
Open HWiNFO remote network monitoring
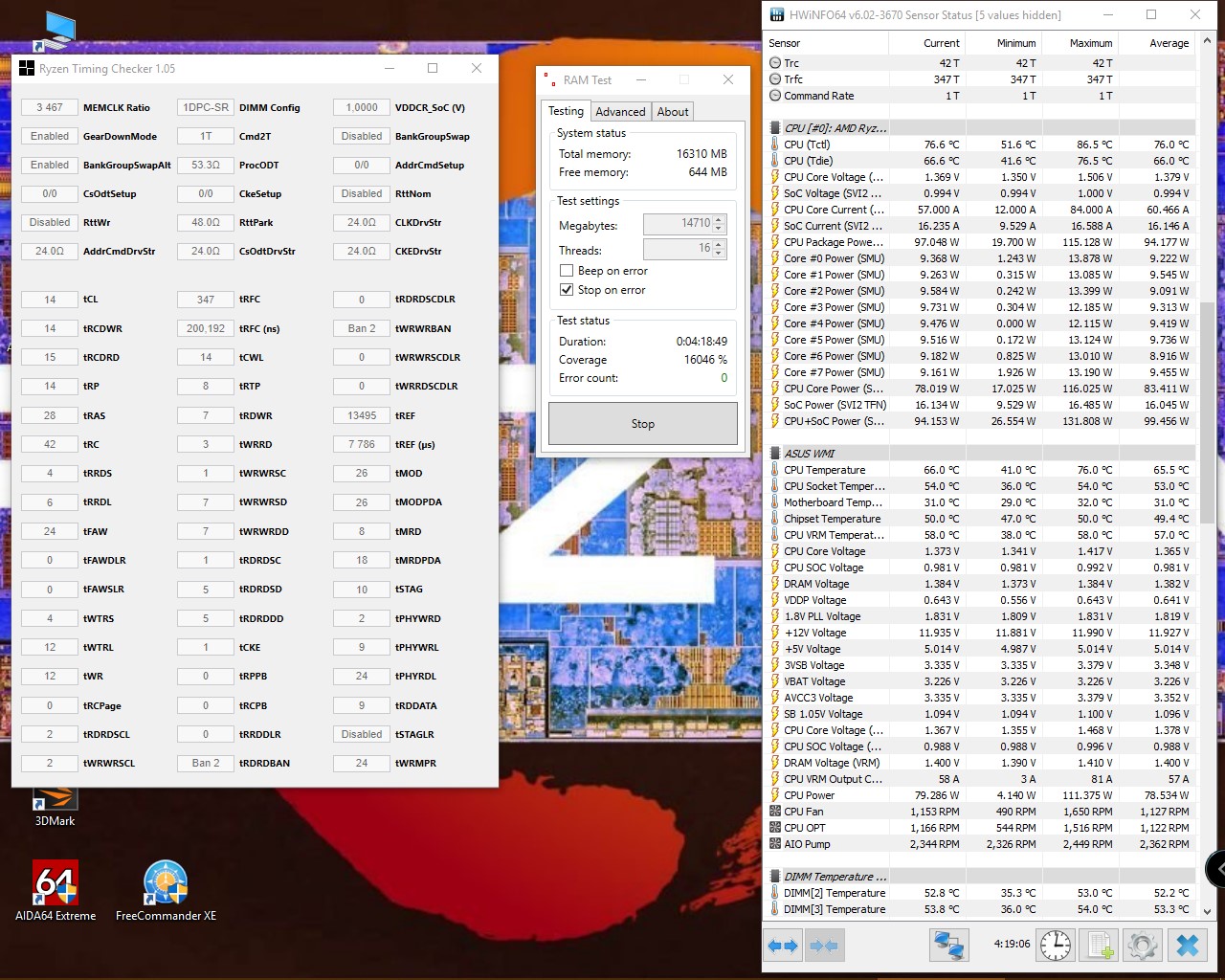948,946
